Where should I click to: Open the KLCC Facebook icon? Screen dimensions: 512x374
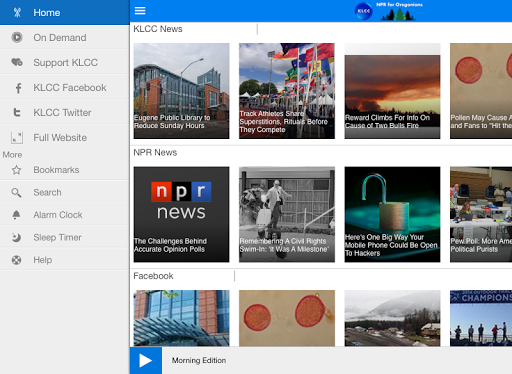[18, 88]
